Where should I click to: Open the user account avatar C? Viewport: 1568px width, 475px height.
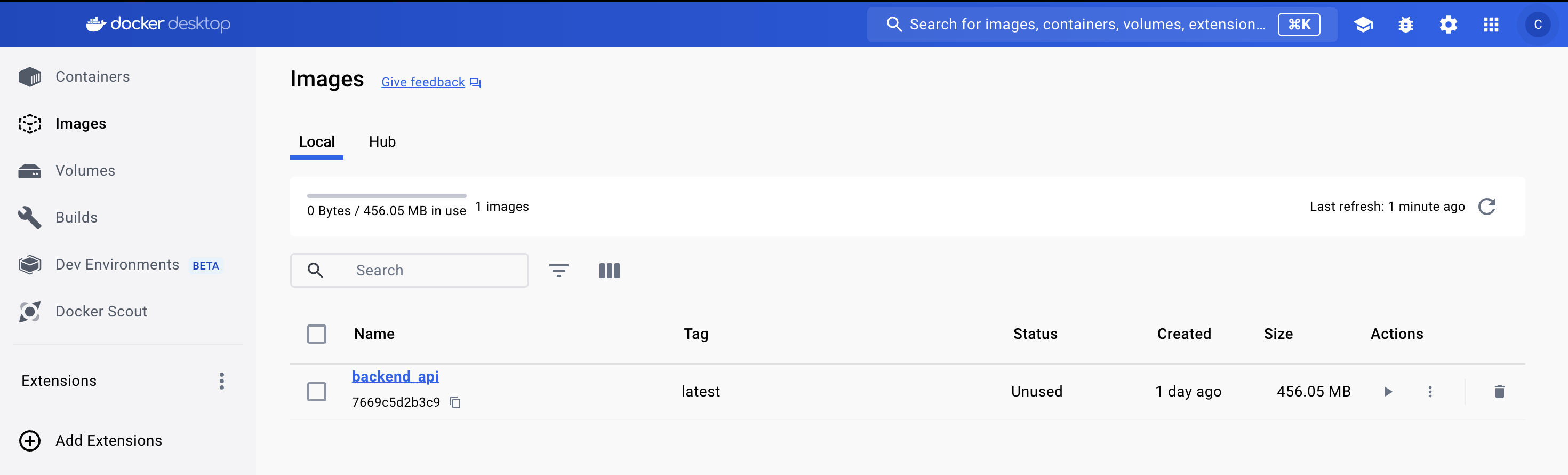(x=1538, y=25)
